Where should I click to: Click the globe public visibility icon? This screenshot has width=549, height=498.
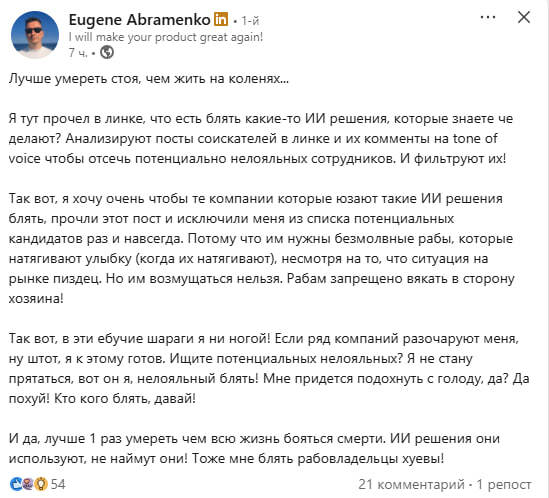tap(107, 53)
